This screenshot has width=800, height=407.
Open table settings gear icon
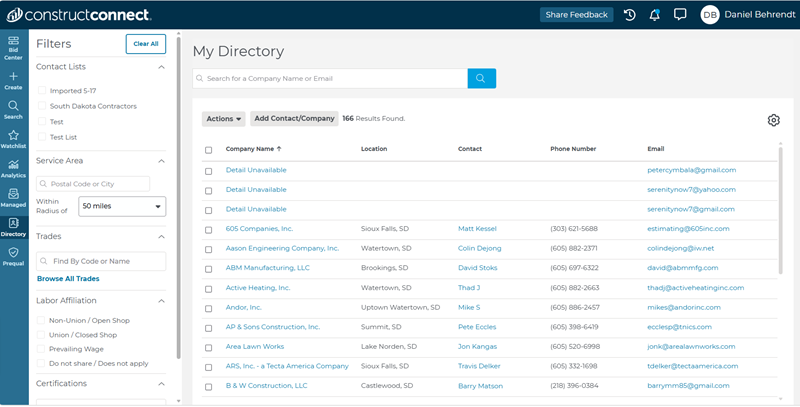[x=773, y=120]
